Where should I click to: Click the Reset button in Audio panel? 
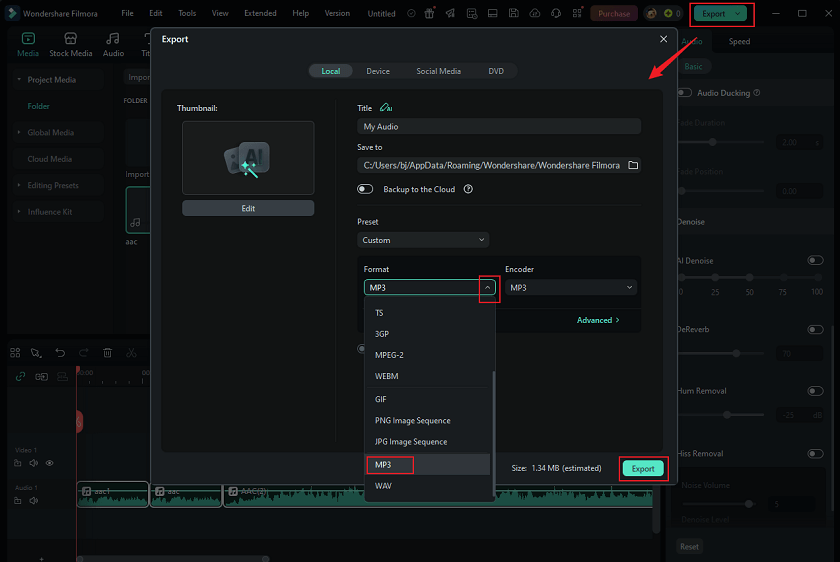click(689, 546)
